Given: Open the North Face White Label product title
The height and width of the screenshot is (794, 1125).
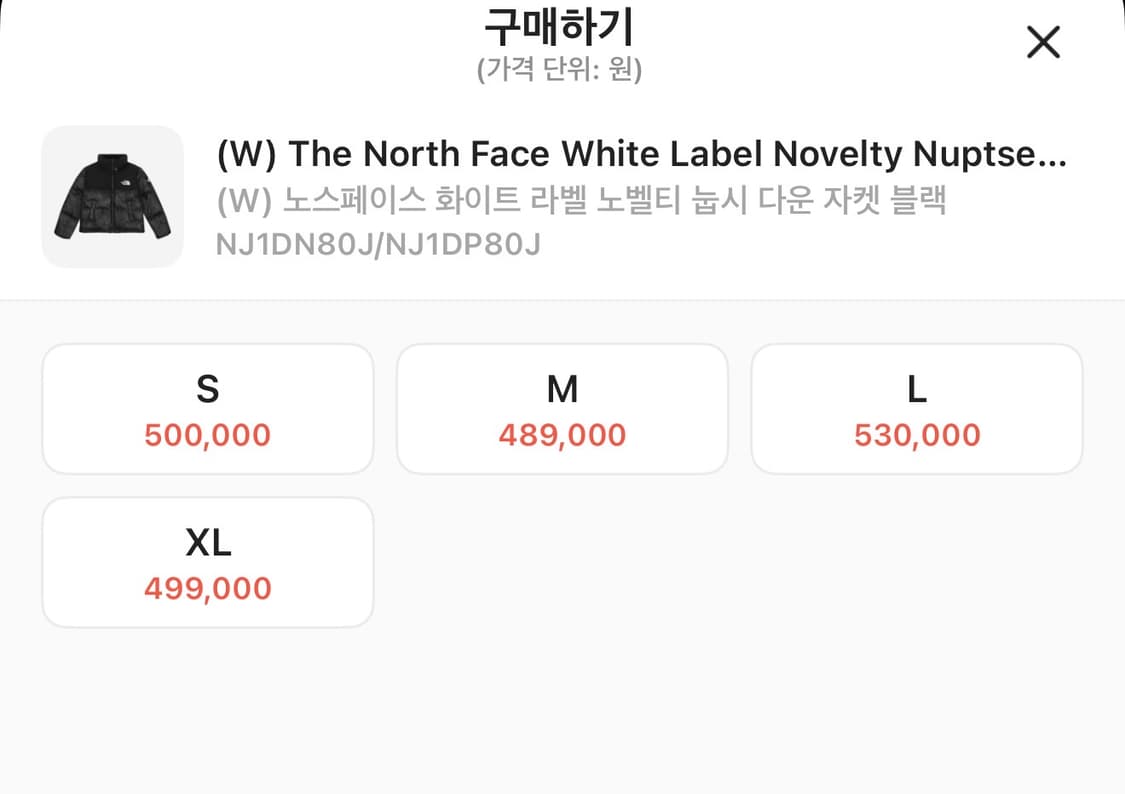Looking at the screenshot, I should [641, 155].
